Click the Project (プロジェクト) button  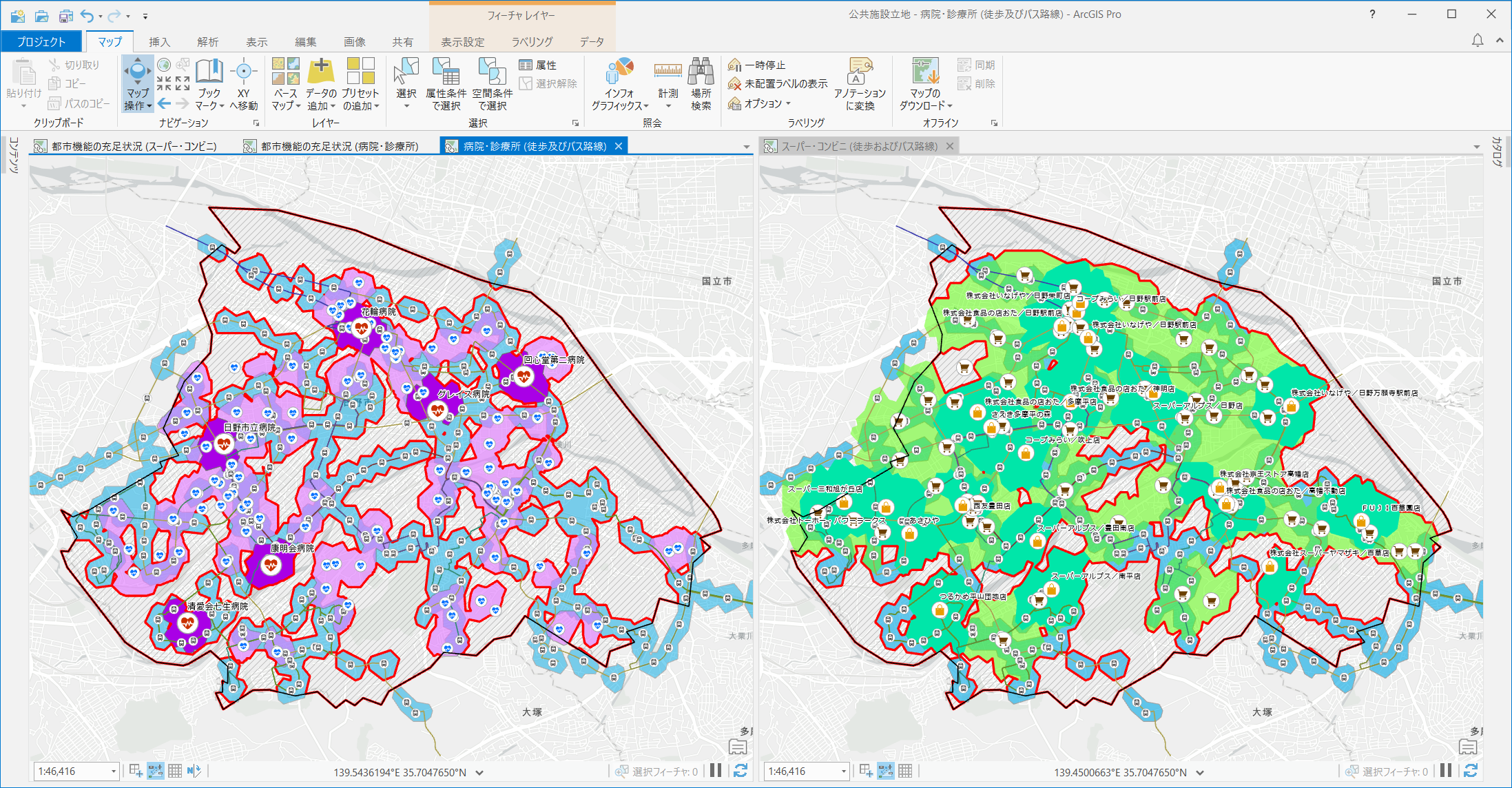pos(41,42)
